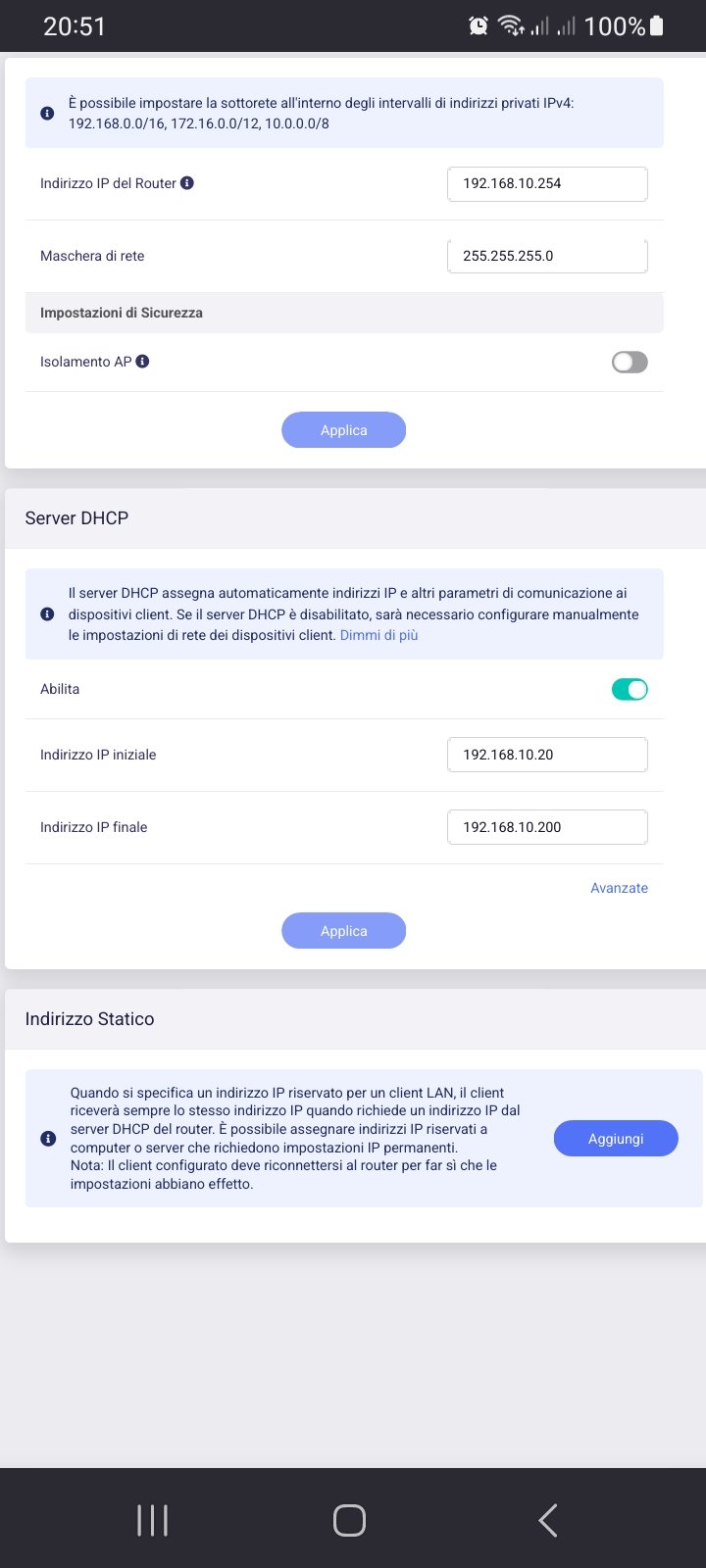
Task: Click Aggiungi to add static address
Action: tap(616, 1139)
